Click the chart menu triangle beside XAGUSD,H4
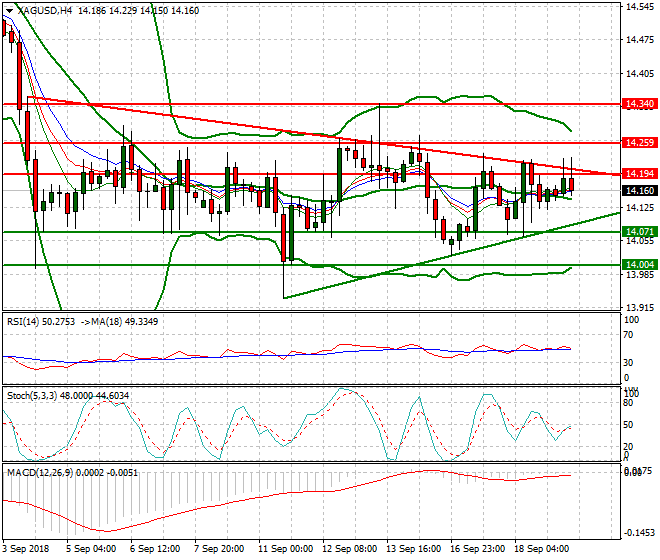The height and width of the screenshot is (560, 660). click(9, 11)
